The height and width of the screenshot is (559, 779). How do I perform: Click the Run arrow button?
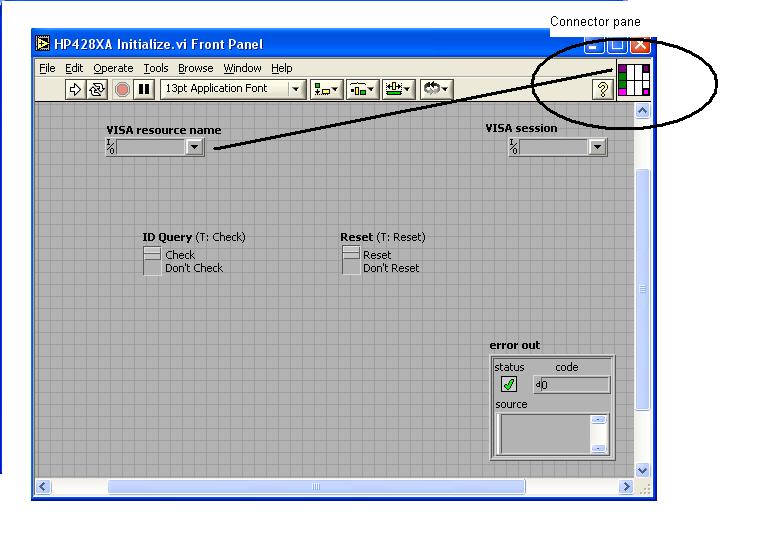pos(76,89)
